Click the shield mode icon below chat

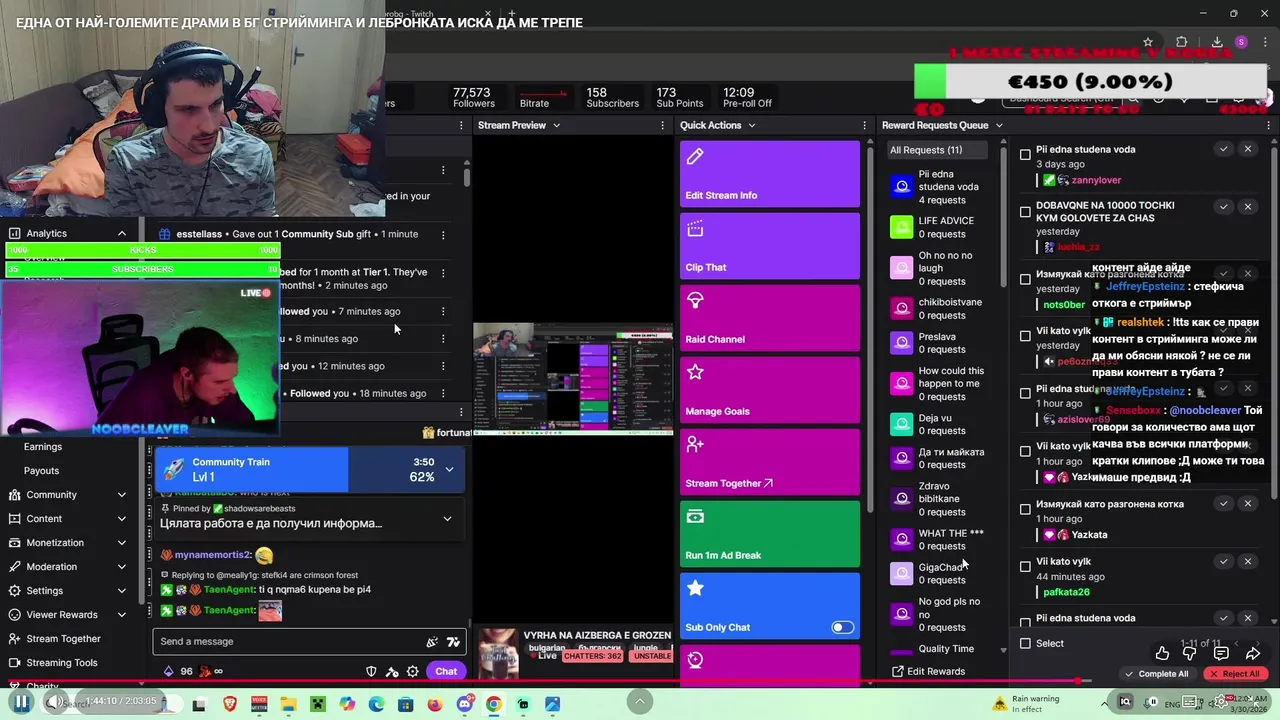[371, 671]
